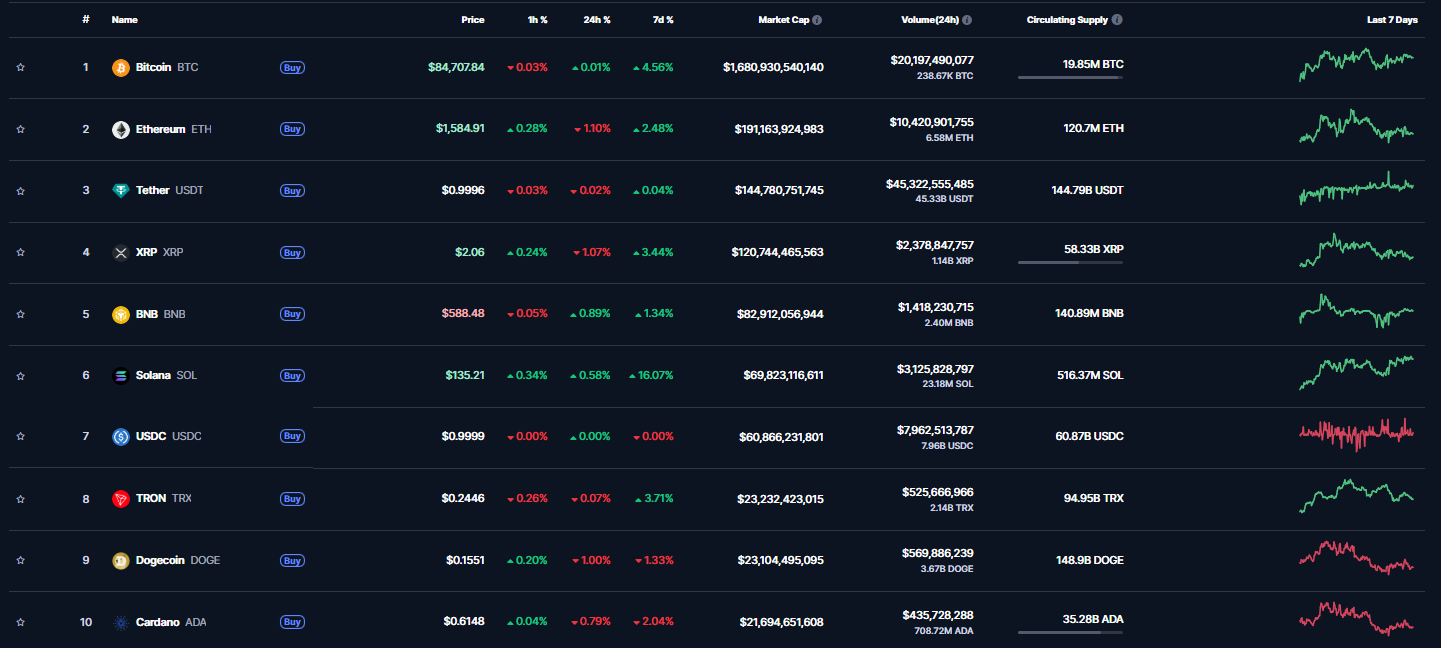The width and height of the screenshot is (1441, 648).
Task: Open USDC's last 7 days sparkline chart
Action: point(1356,433)
